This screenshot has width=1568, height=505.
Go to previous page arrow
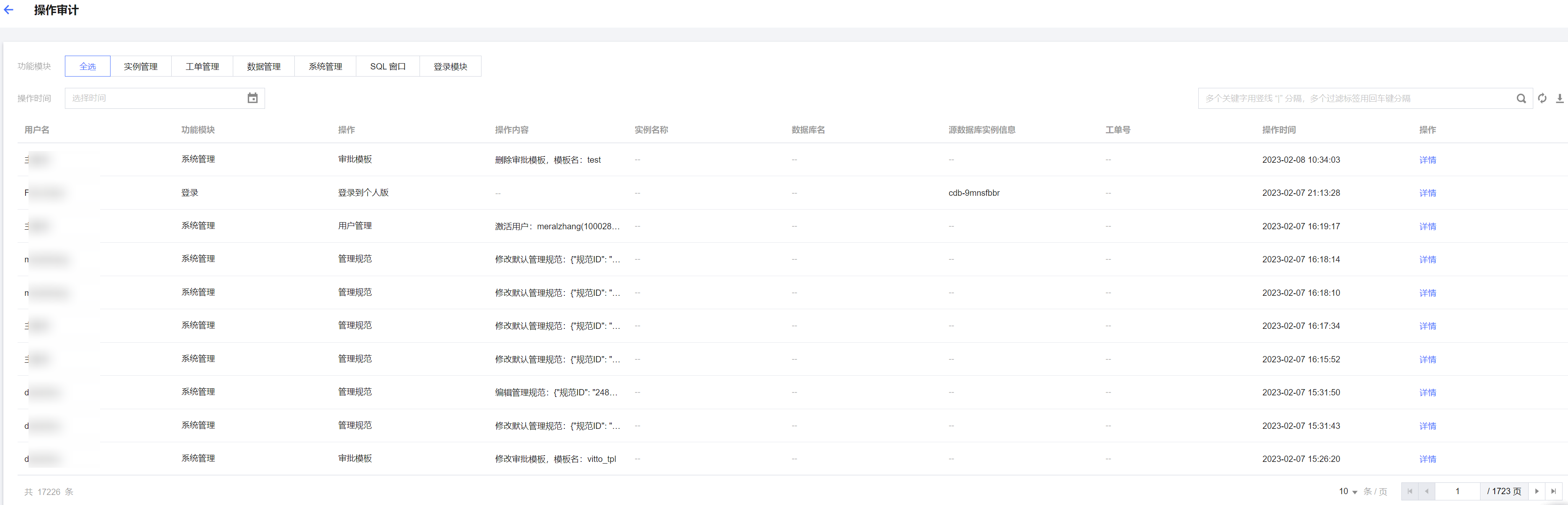pyautogui.click(x=1426, y=491)
